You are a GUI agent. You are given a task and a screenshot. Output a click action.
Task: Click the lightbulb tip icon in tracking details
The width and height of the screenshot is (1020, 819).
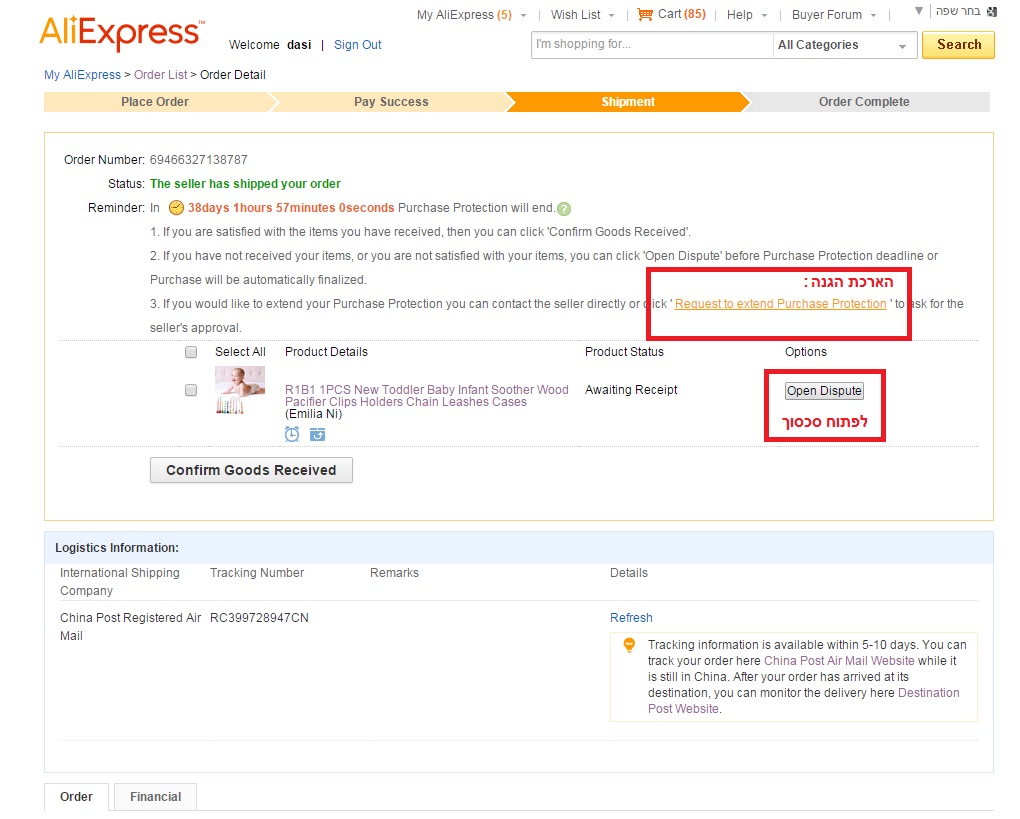tap(629, 645)
